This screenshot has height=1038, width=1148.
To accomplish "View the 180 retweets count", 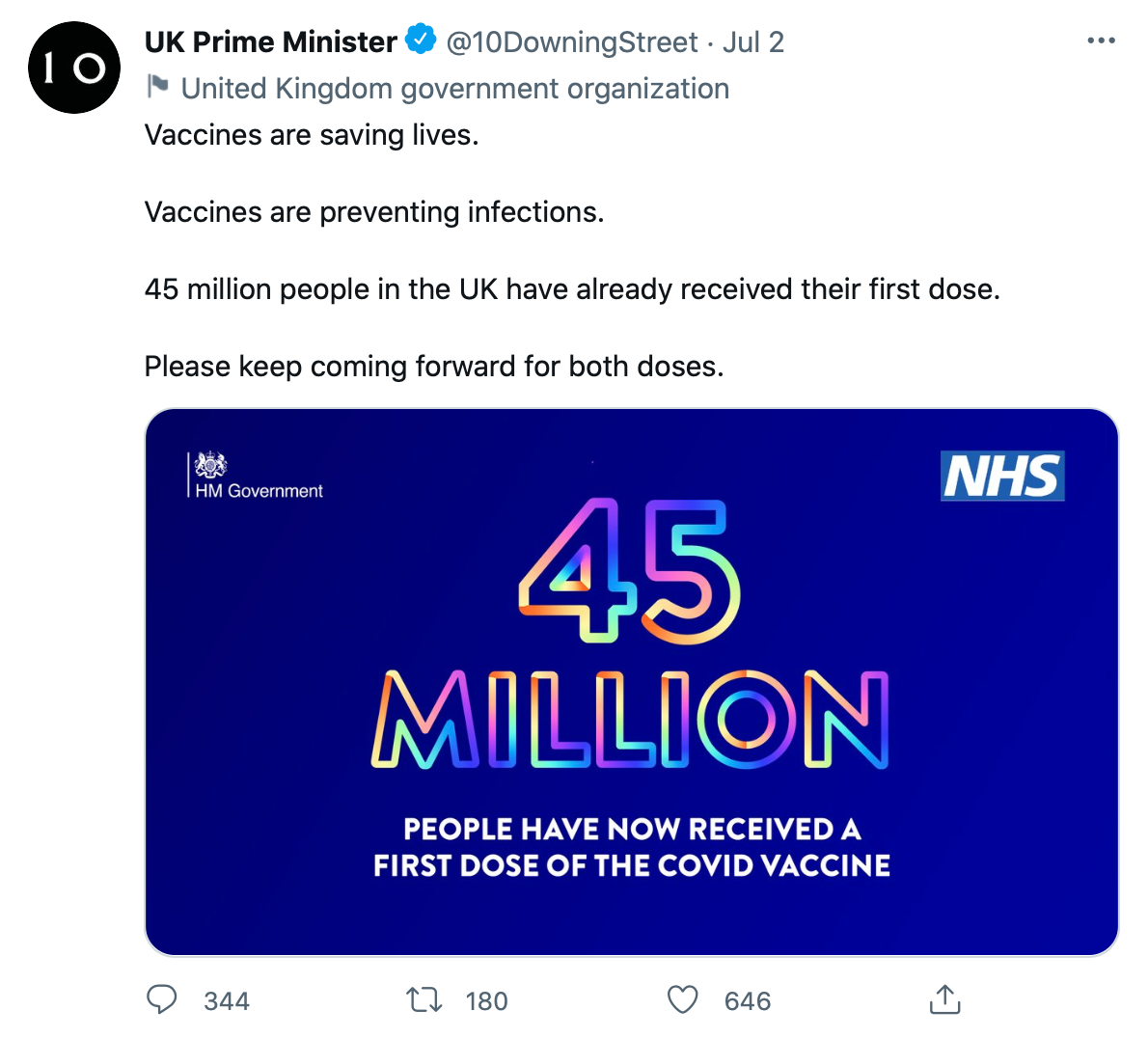I will [x=486, y=1001].
